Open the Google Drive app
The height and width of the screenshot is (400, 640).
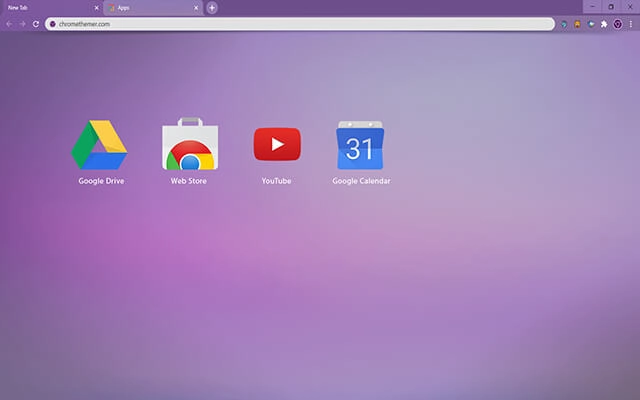[x=99, y=144]
